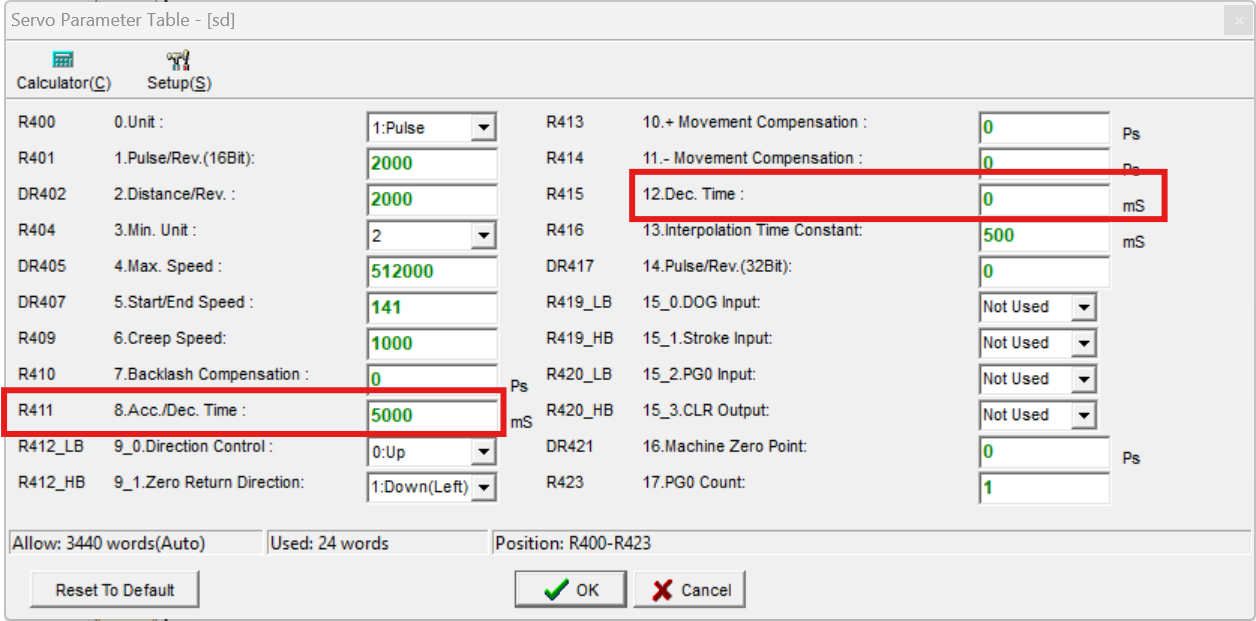The image size is (1256, 621).
Task: Select the PG0 Count input field
Action: pyautogui.click(x=1043, y=489)
